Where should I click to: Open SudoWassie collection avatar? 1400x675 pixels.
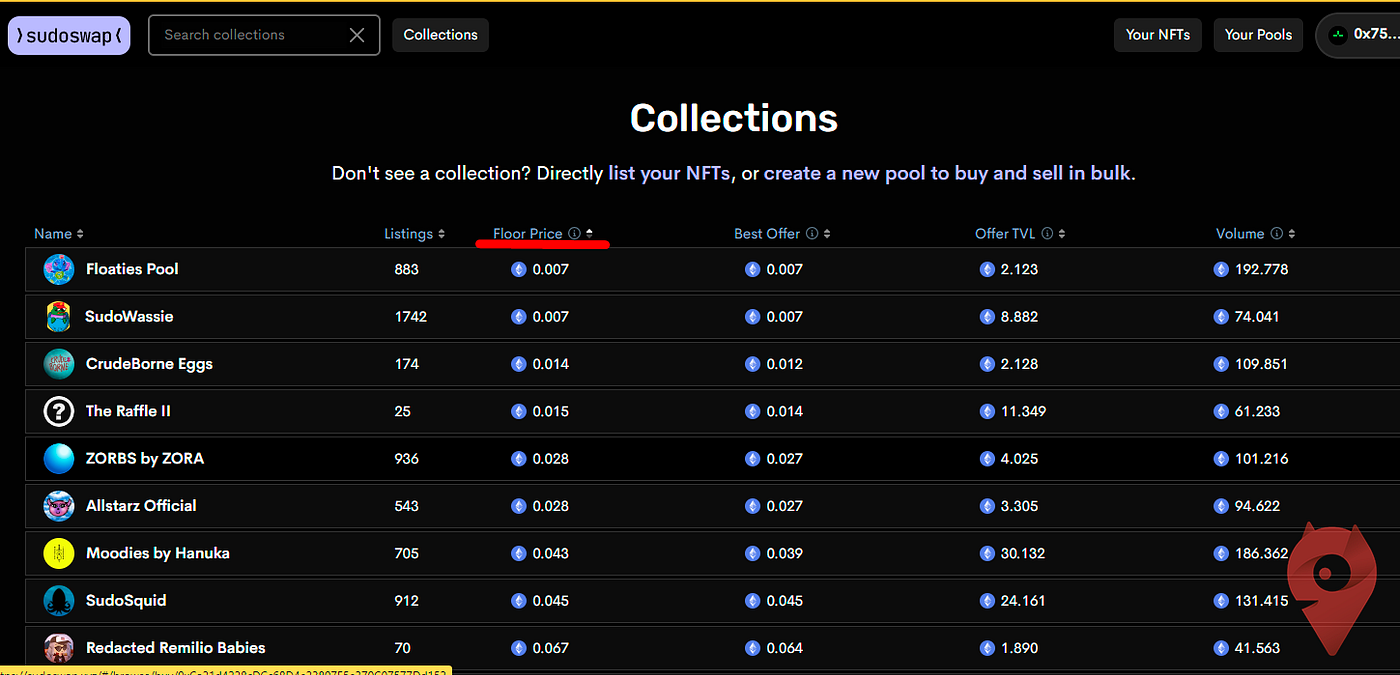pos(59,317)
